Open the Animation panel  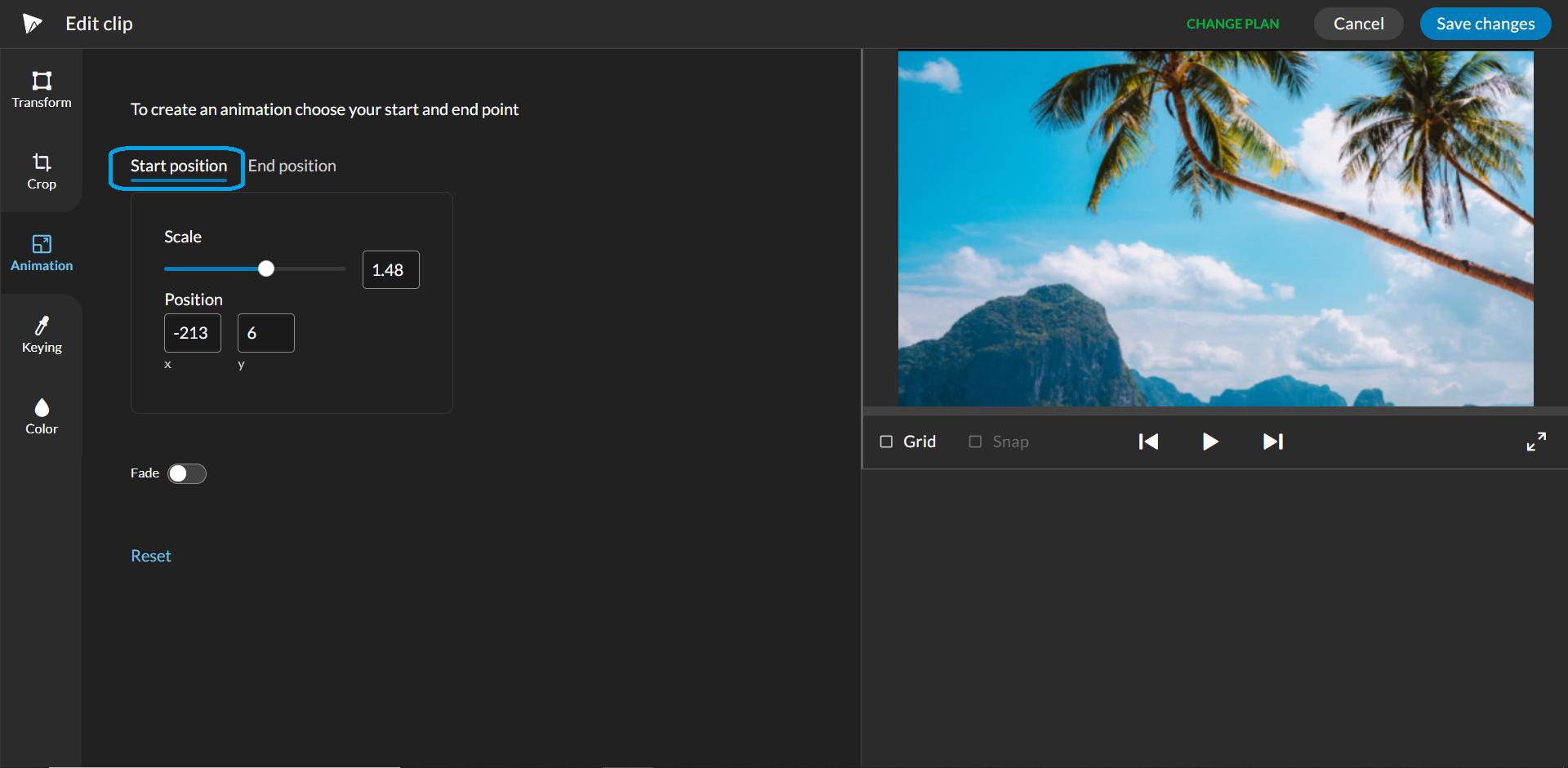coord(42,253)
